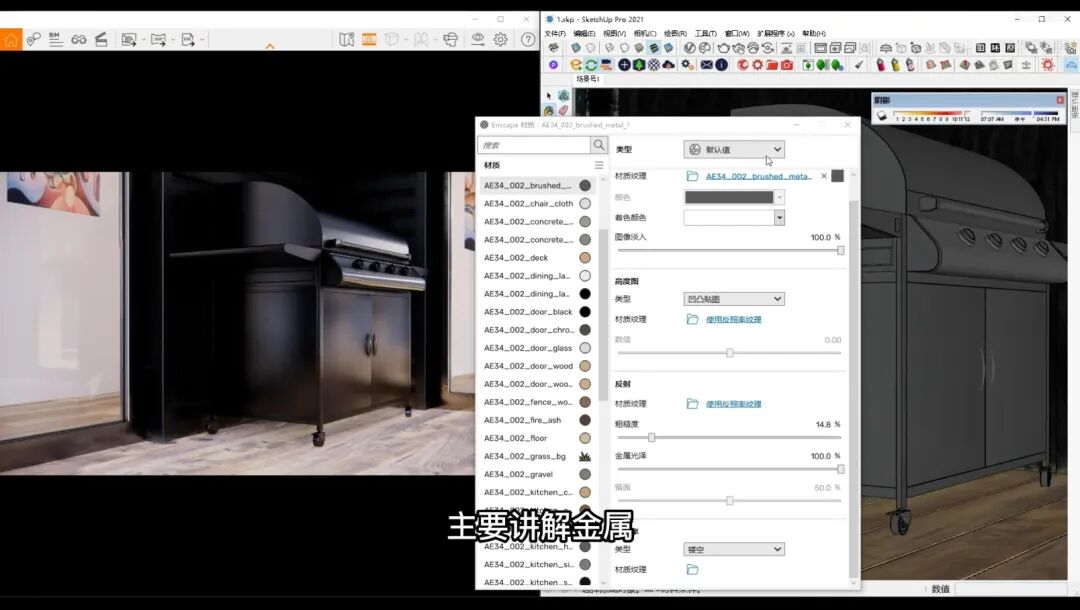The image size is (1080, 610).
Task: Click the AE34_002_brushed_metal texture link
Action: (759, 176)
